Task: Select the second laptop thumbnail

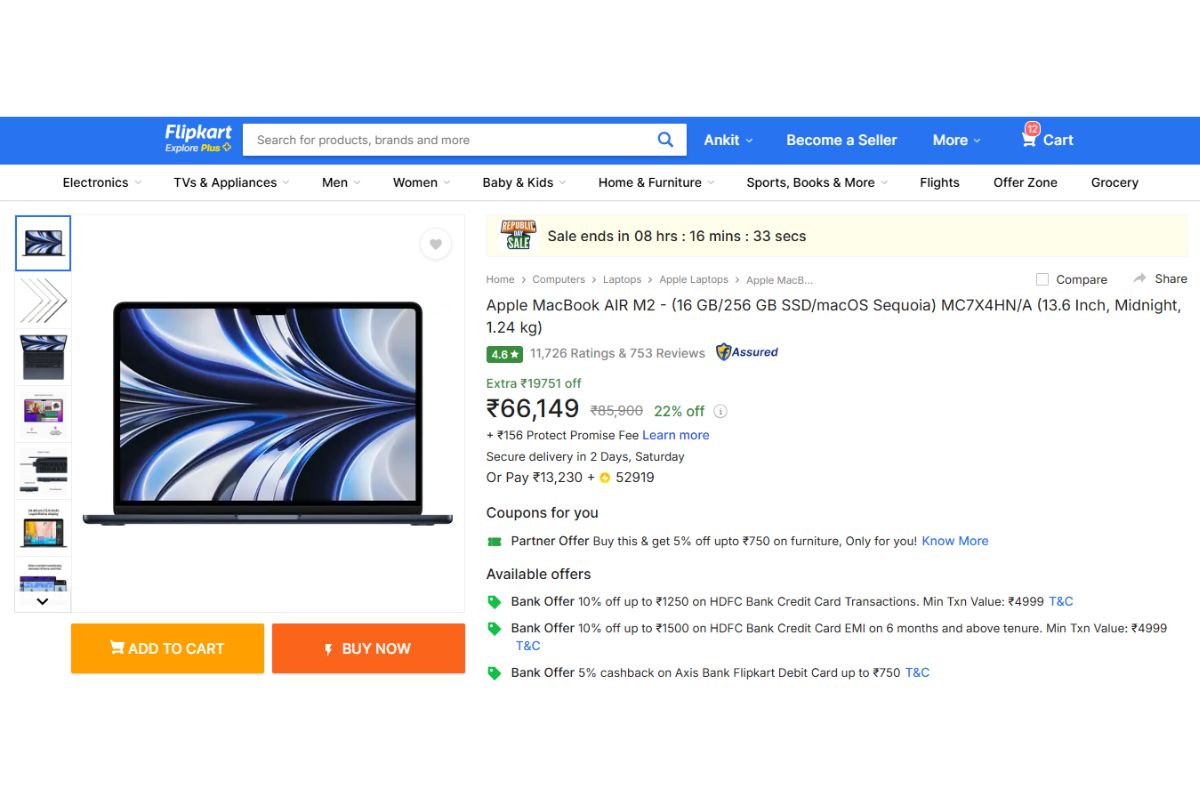Action: coord(42,299)
